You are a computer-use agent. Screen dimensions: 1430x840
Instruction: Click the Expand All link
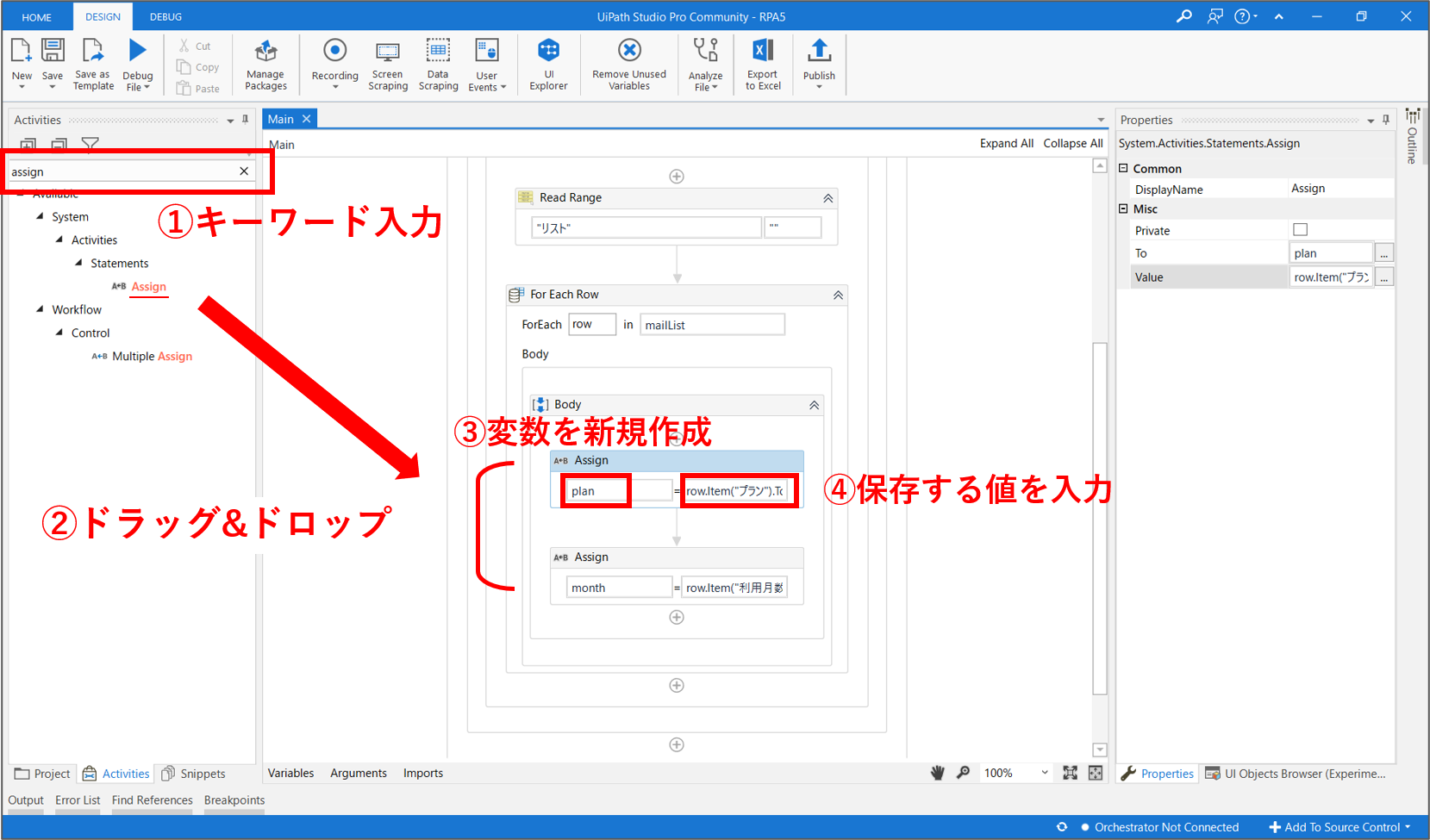[1006, 143]
